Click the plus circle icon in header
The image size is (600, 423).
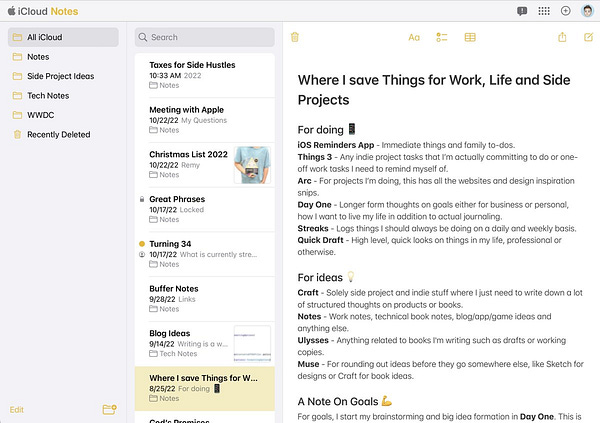pyautogui.click(x=566, y=11)
